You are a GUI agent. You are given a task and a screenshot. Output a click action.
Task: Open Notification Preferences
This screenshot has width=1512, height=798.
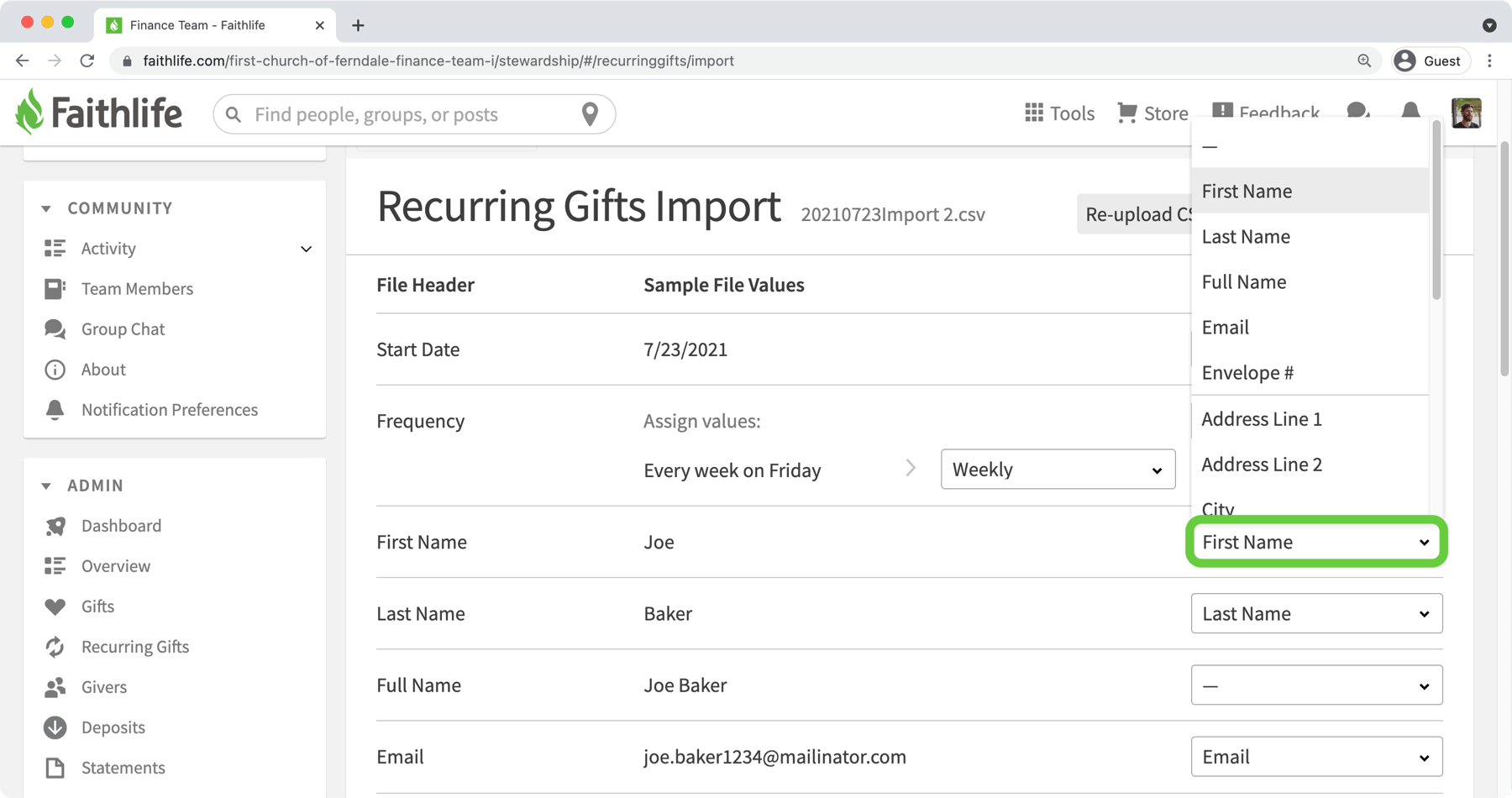pos(169,410)
